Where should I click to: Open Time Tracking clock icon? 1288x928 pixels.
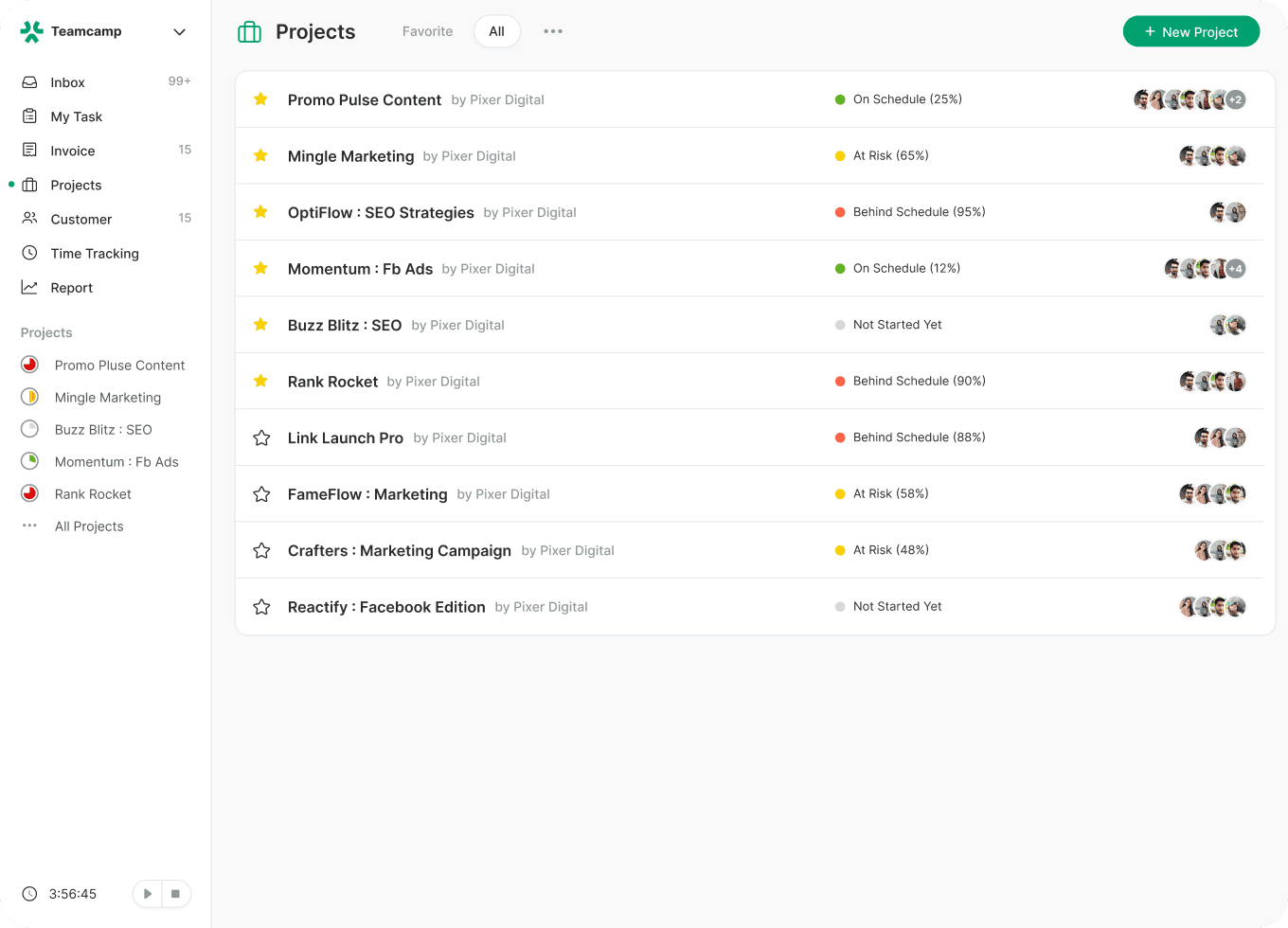[30, 253]
